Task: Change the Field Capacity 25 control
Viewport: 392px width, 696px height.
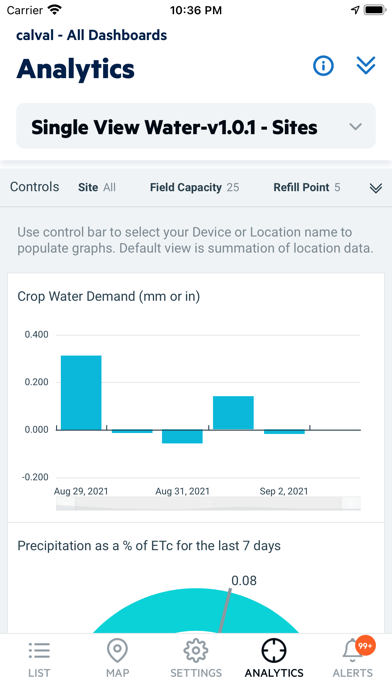Action: coord(194,187)
